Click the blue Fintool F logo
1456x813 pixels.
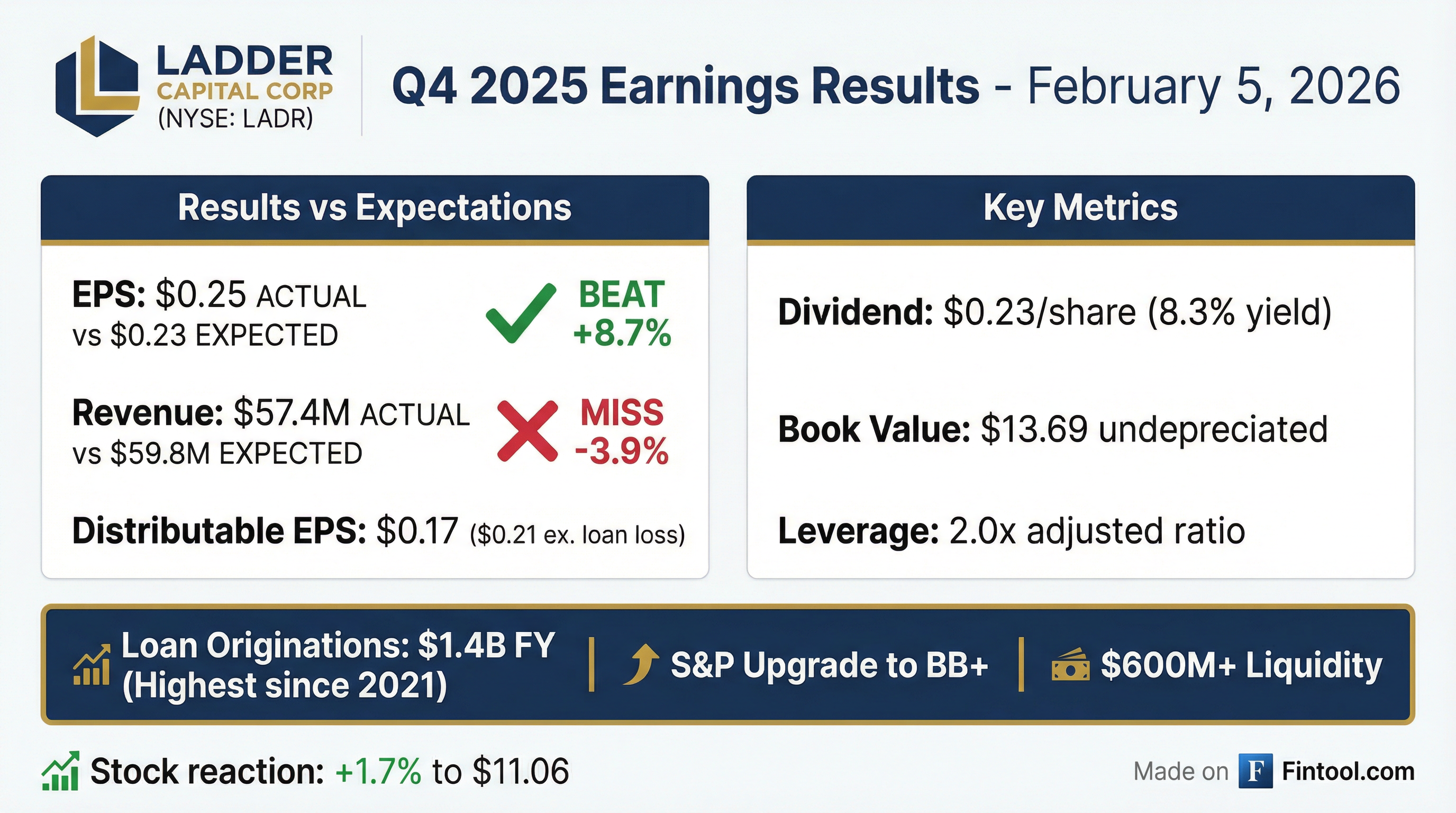coord(1255,771)
